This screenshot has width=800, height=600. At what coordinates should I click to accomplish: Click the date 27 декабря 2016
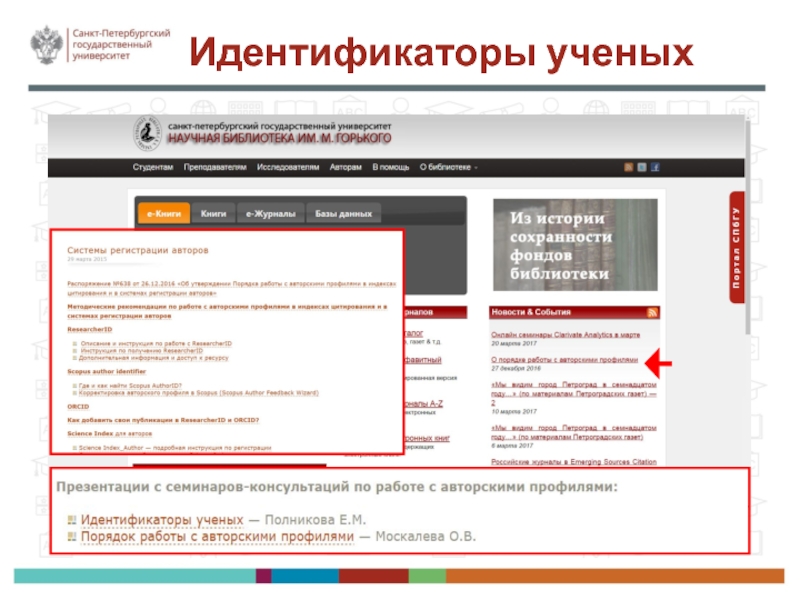point(516,368)
